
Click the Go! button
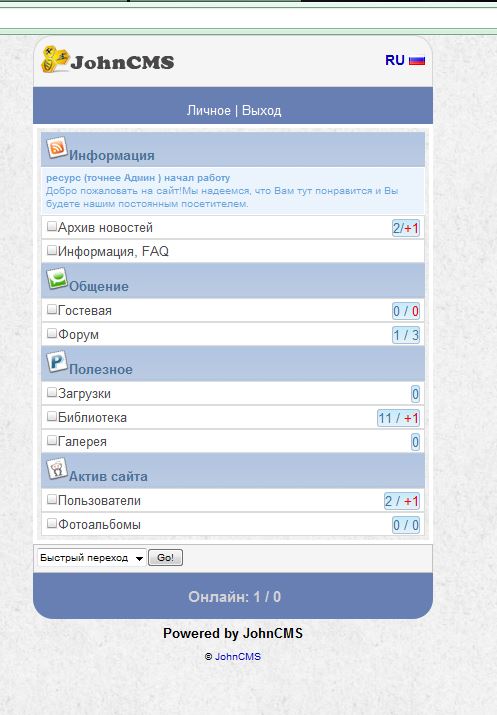pyautogui.click(x=166, y=558)
